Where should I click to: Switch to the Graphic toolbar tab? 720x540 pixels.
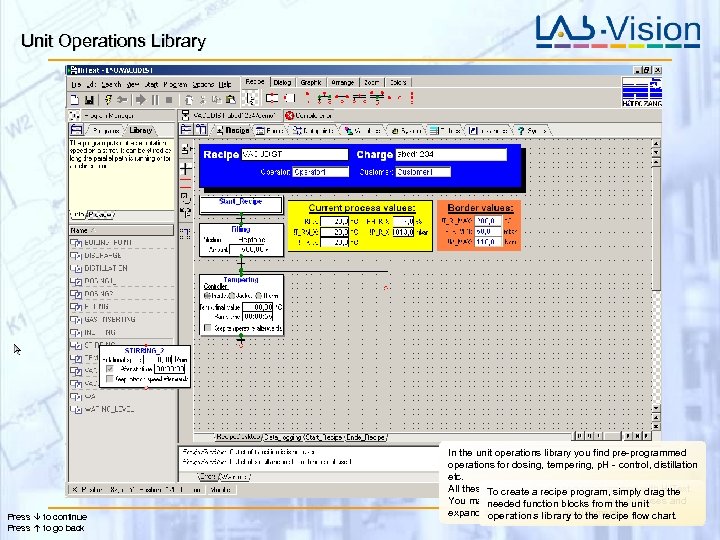(x=311, y=83)
